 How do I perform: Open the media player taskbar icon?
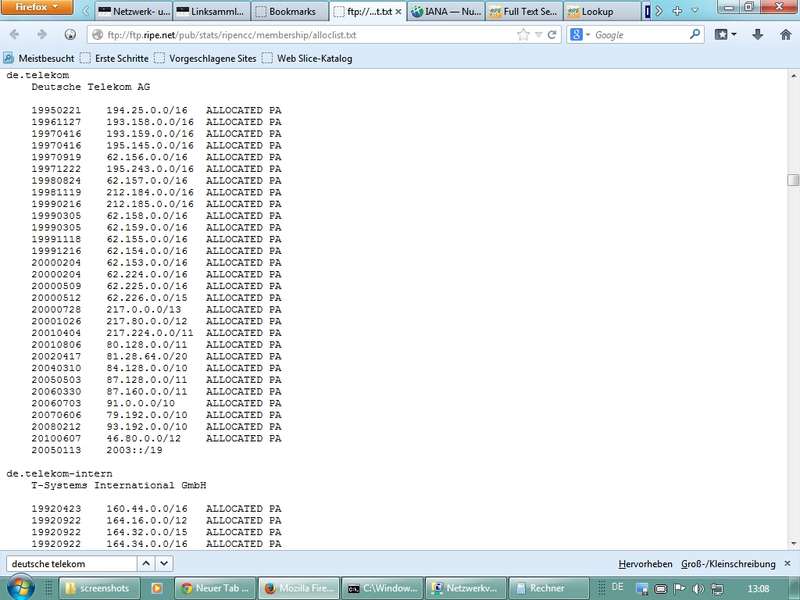157,588
